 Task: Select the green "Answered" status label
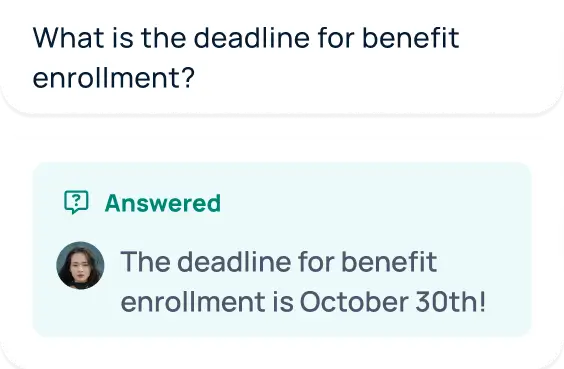[x=163, y=203]
